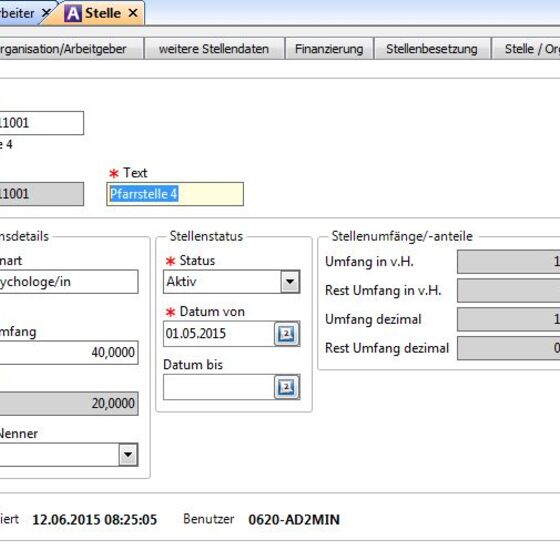Open the Stelle / Org tab
The width and height of the screenshot is (560, 560).
526,49
